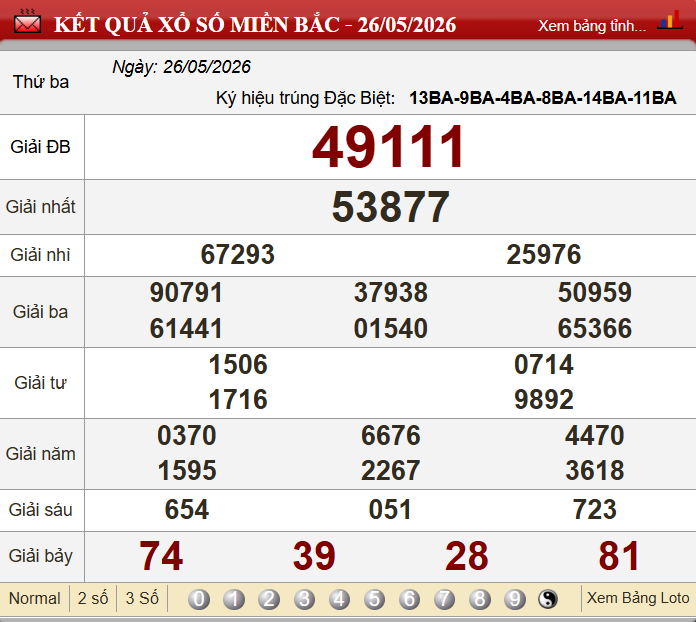Click the Giải ĐB row label
Image resolution: width=696 pixels, height=622 pixels.
coord(40,147)
